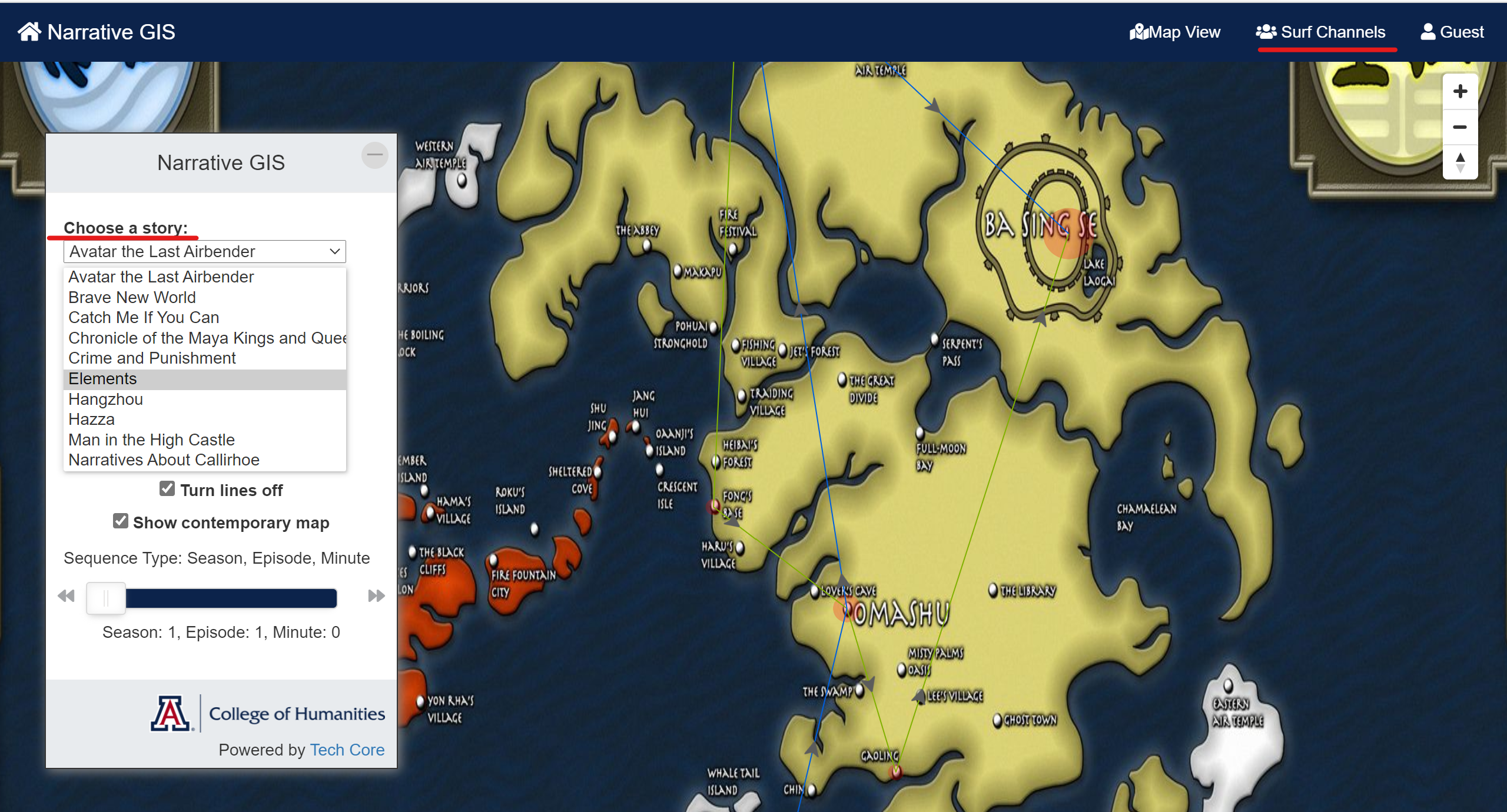Reset map bearing with compass button
Screen dimensions: 1507x812
(x=1460, y=162)
